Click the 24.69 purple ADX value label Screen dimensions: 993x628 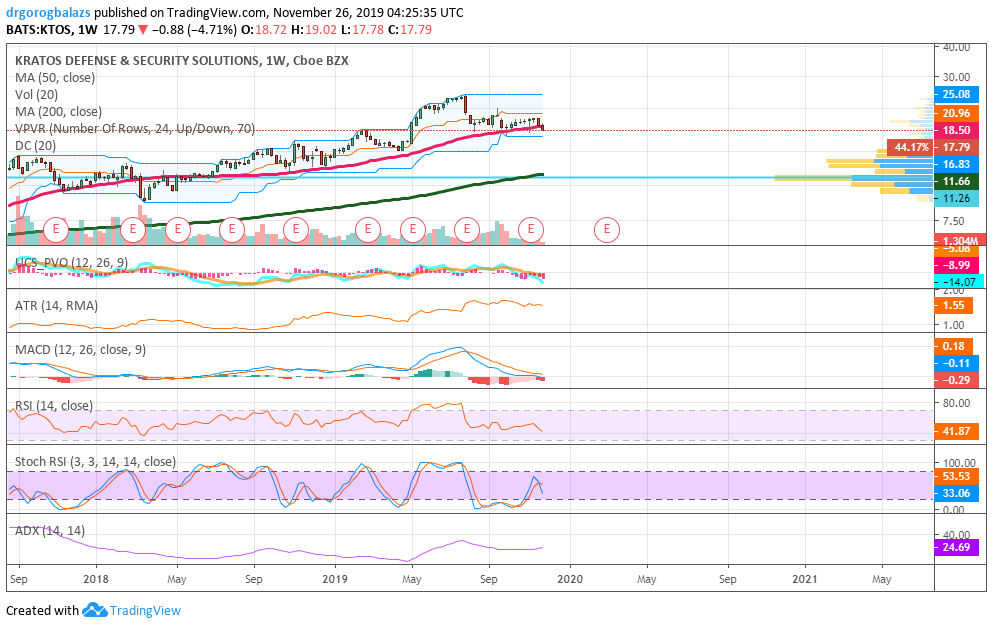956,547
